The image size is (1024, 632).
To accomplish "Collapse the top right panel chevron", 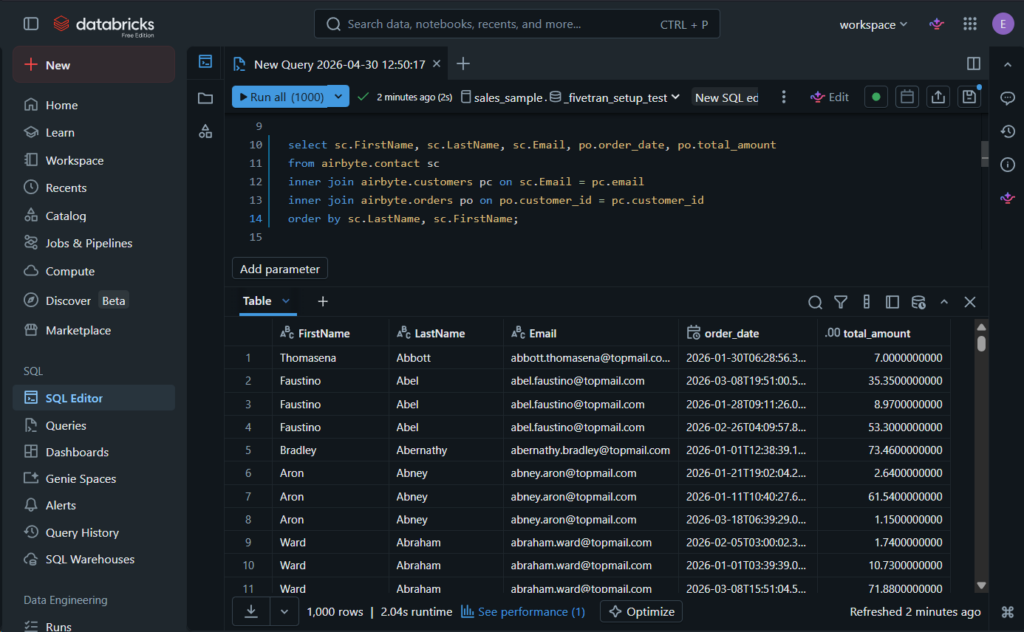I will (x=1008, y=65).
